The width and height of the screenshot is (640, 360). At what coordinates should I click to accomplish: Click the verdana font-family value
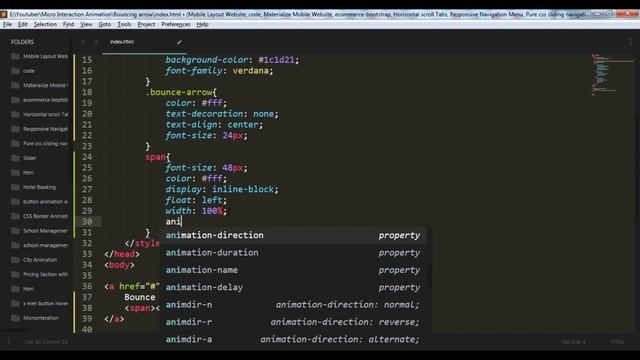(251, 71)
